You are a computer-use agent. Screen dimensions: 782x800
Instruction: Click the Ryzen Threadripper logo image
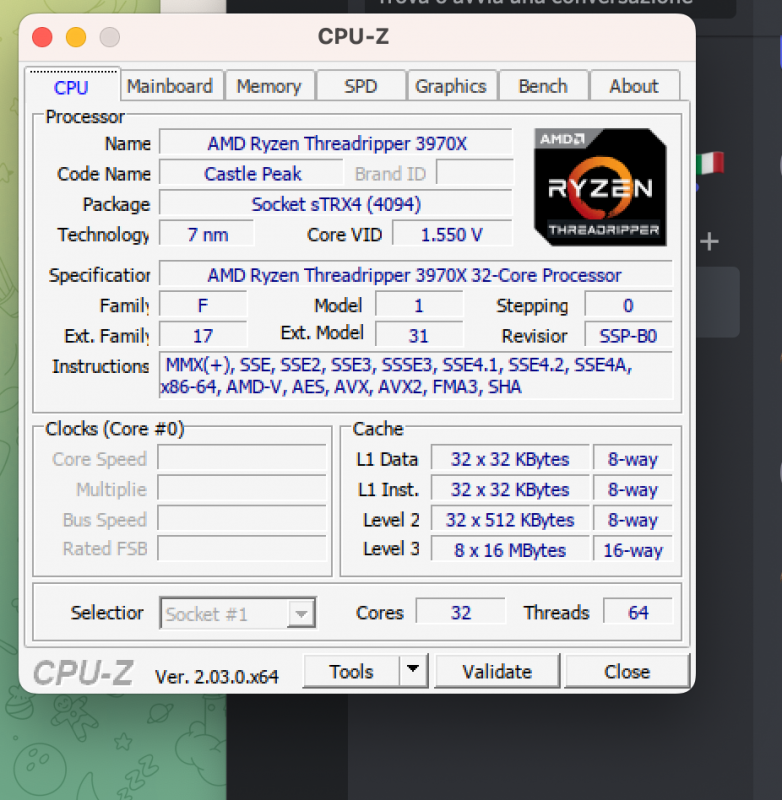600,187
